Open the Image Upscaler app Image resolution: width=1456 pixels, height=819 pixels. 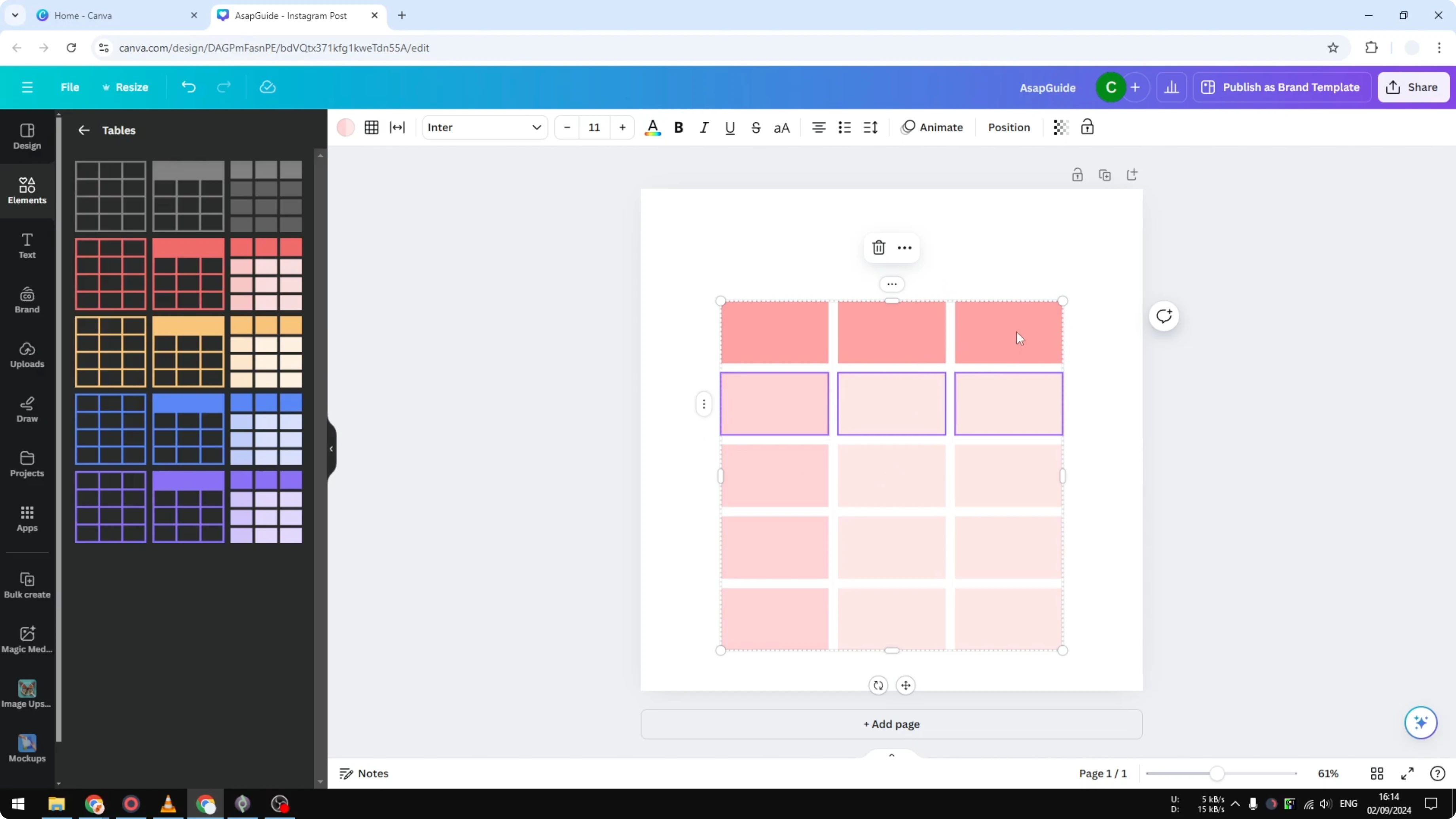[x=27, y=695]
